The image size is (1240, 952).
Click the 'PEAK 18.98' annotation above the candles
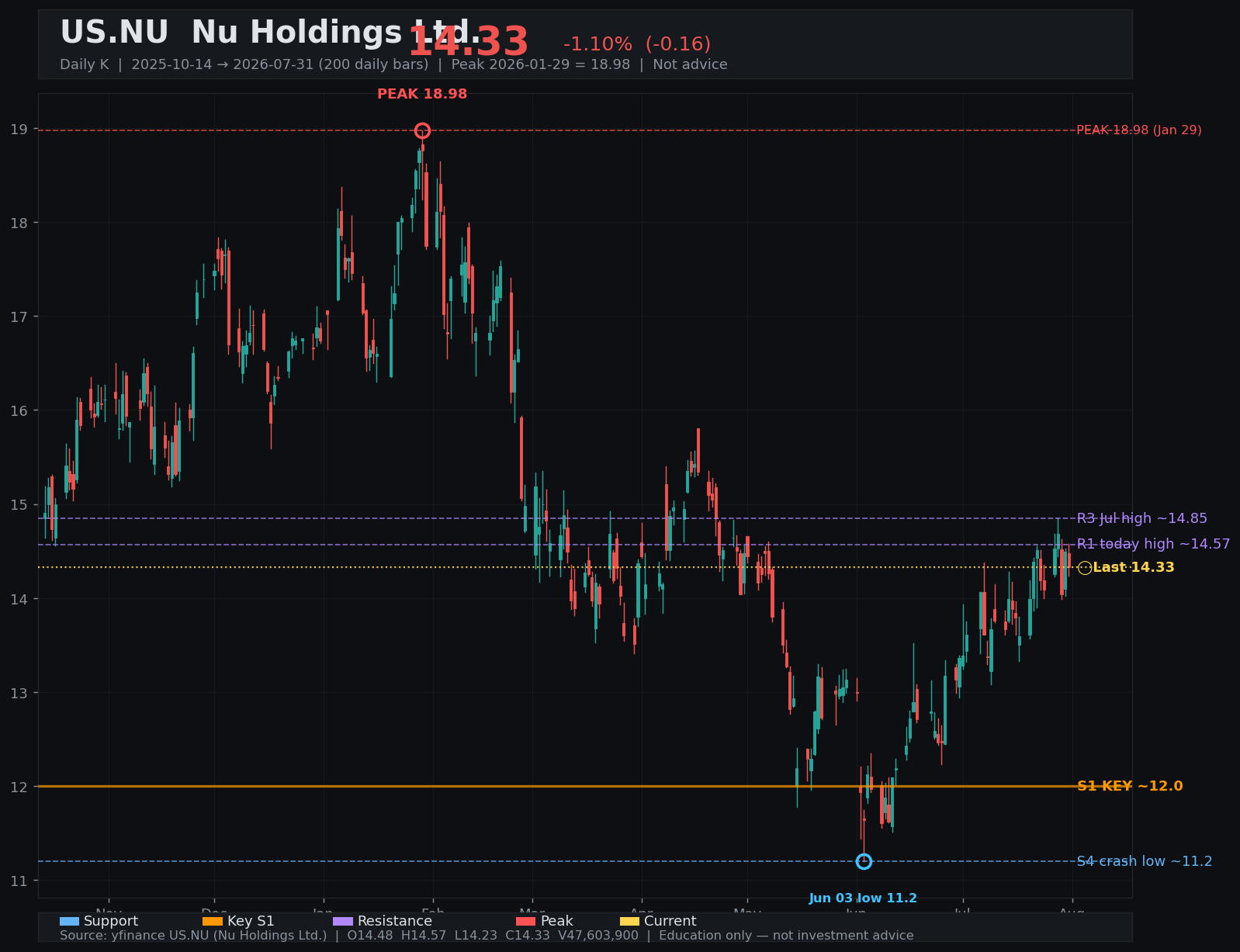(x=422, y=94)
